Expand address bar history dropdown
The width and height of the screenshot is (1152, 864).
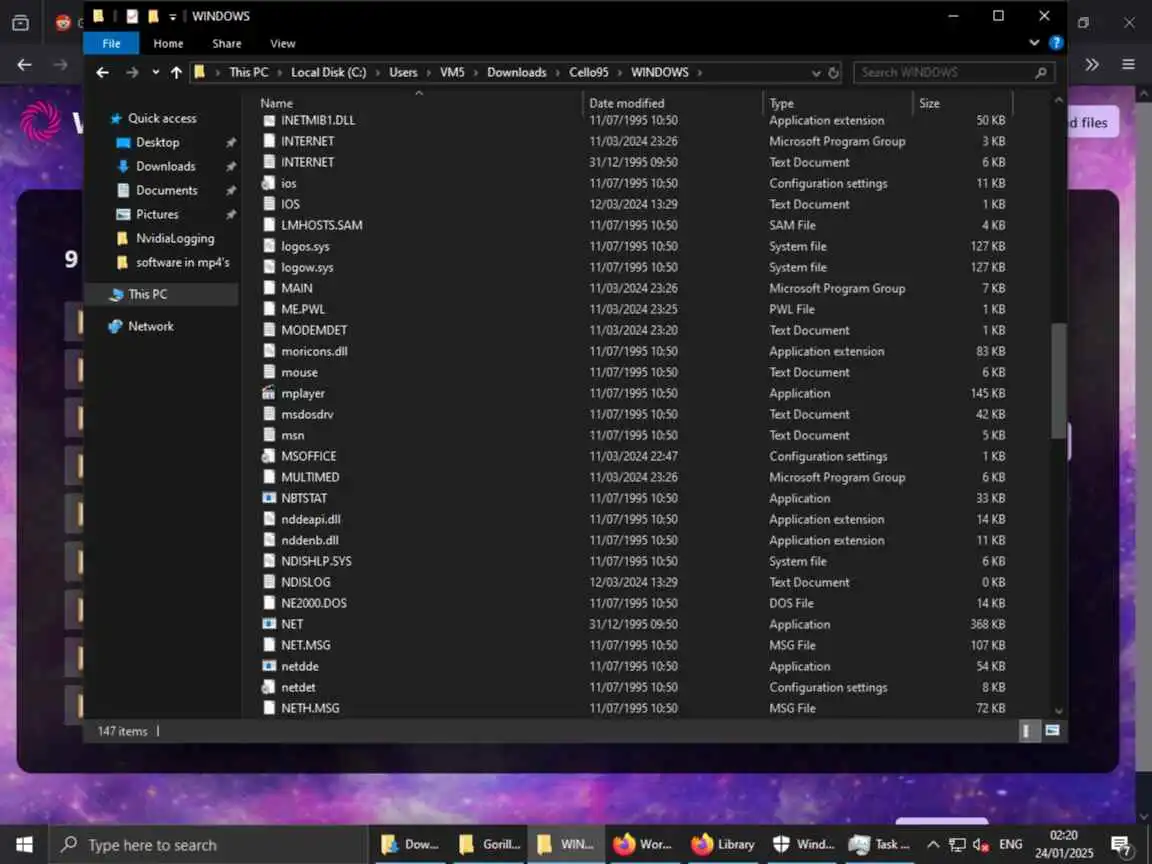coord(816,73)
